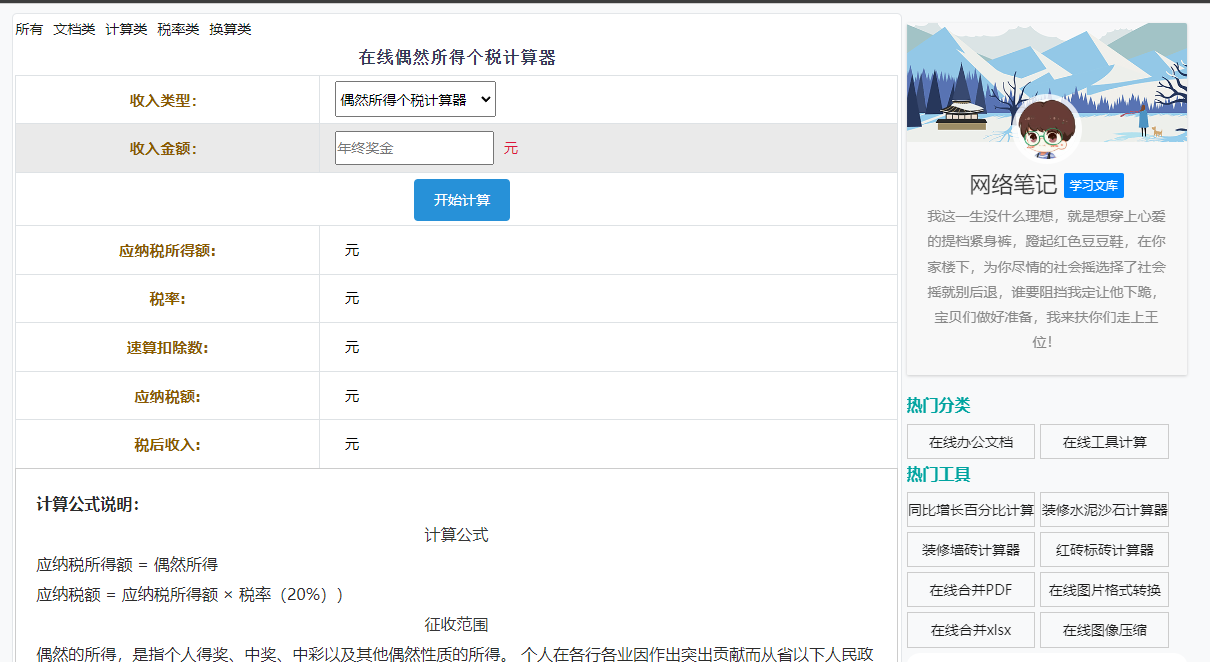Expand the 偶然所得个税计算器 income type dropdown
The height and width of the screenshot is (662, 1210).
point(415,99)
